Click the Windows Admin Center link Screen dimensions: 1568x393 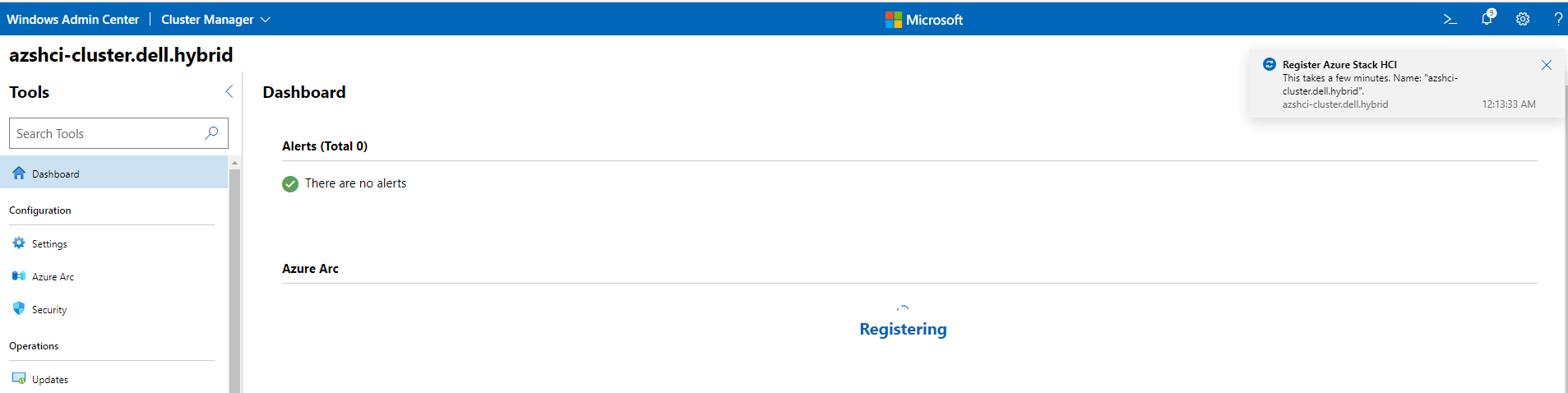72,20
